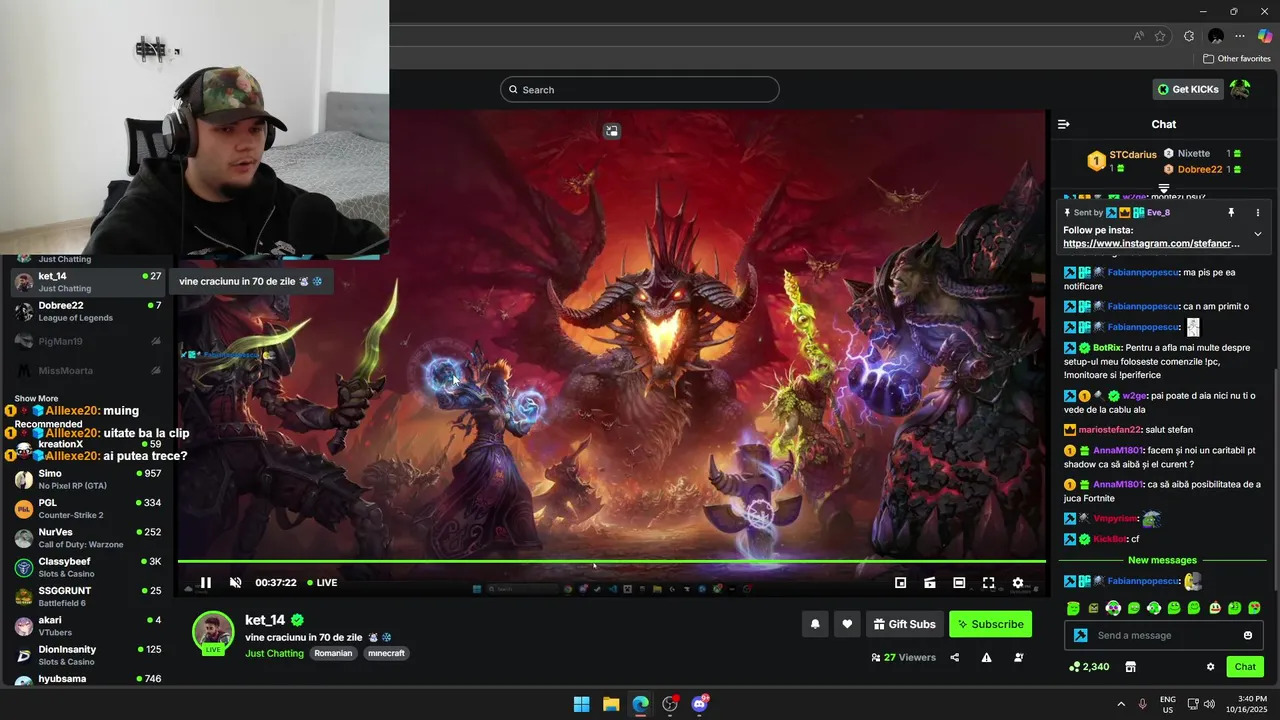This screenshot has height=720, width=1280.
Task: Click Dobree22 on the gift leaderboard
Action: [1200, 169]
